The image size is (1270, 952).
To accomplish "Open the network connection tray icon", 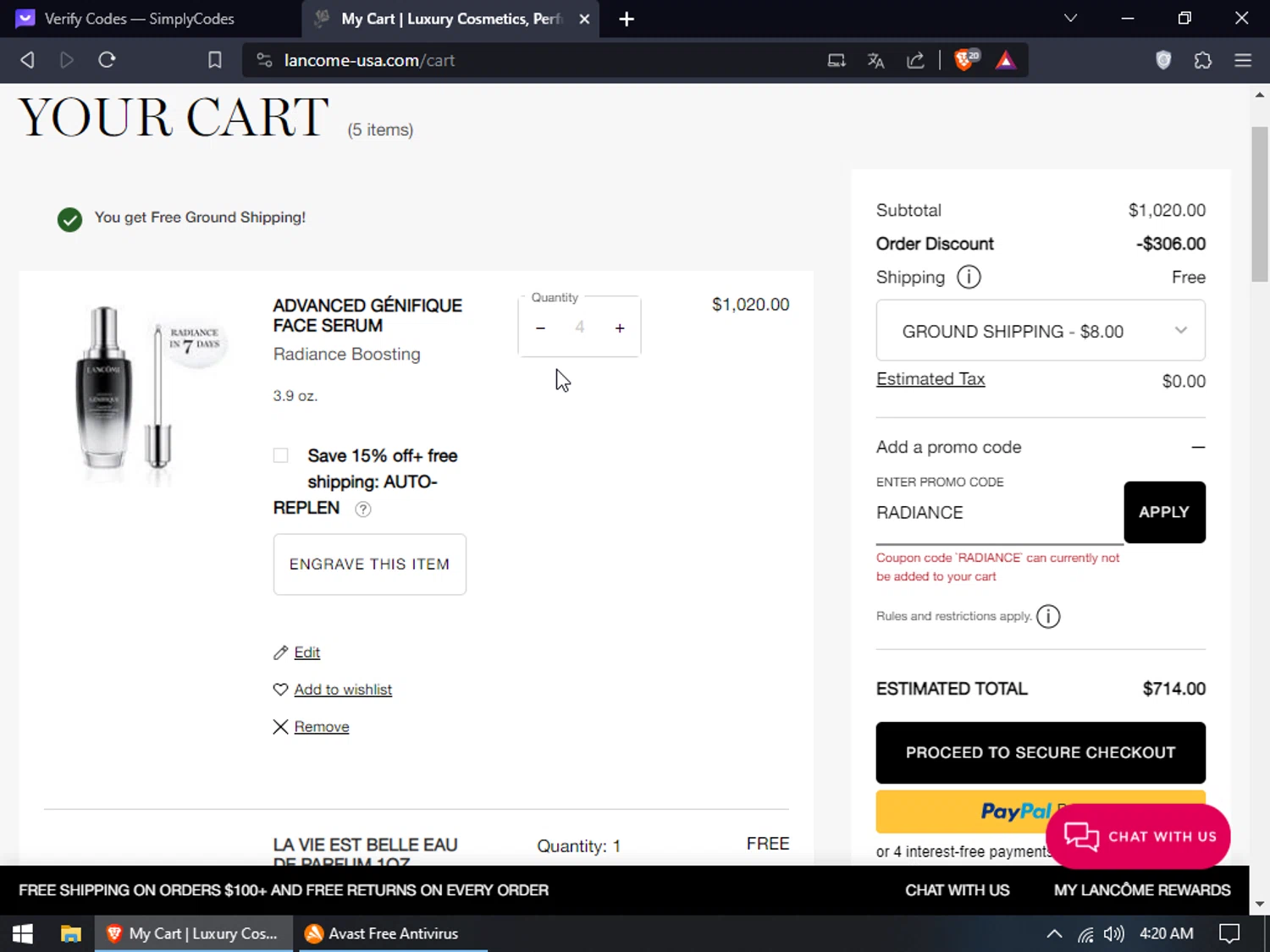I will coord(1085,934).
